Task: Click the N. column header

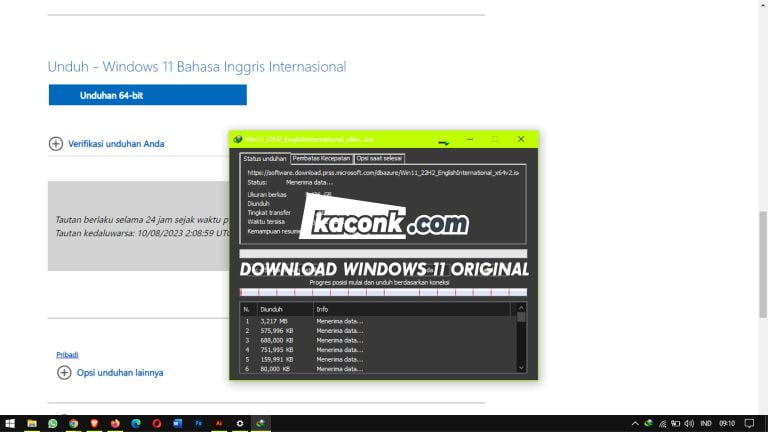Action: coord(248,310)
